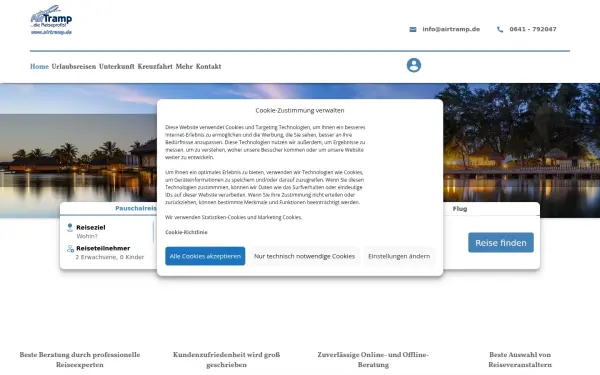The width and height of the screenshot is (600, 375).
Task: Click the Wir verwenden Statistiken-Cookies sentence
Action: 233,217
